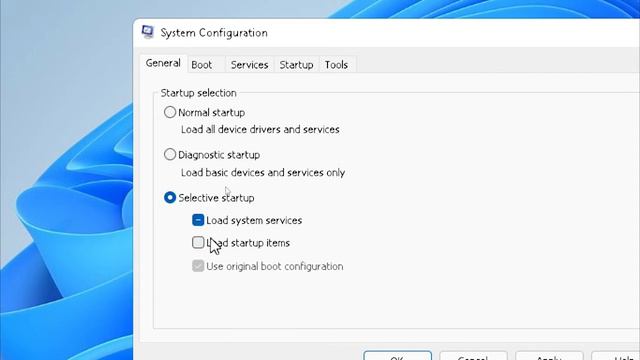The image size is (640, 360).
Task: Click the 'Load basic devices and services only' text
Action: (263, 172)
